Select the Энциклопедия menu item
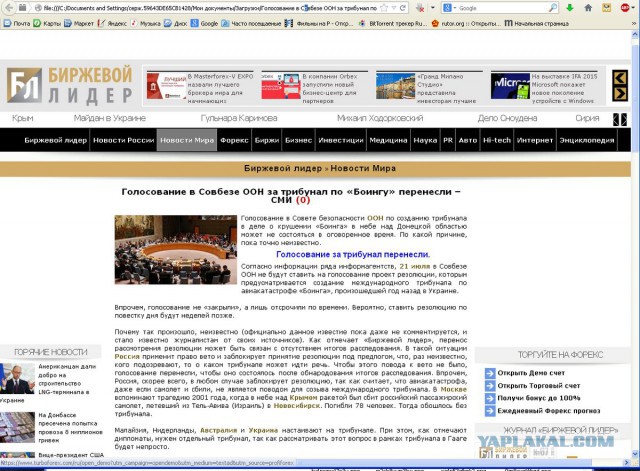The image size is (640, 471). pos(587,140)
